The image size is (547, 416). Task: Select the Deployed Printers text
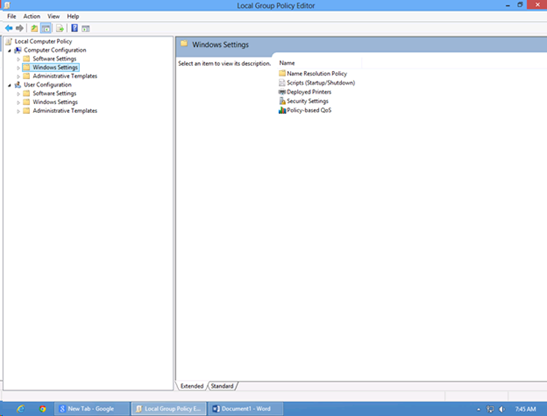point(309,92)
